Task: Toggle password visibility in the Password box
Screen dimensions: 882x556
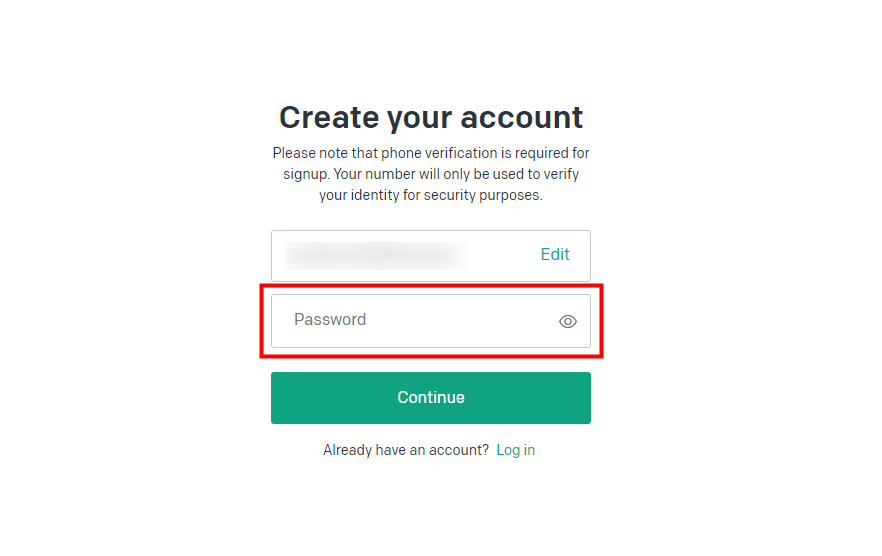Action: 568,321
